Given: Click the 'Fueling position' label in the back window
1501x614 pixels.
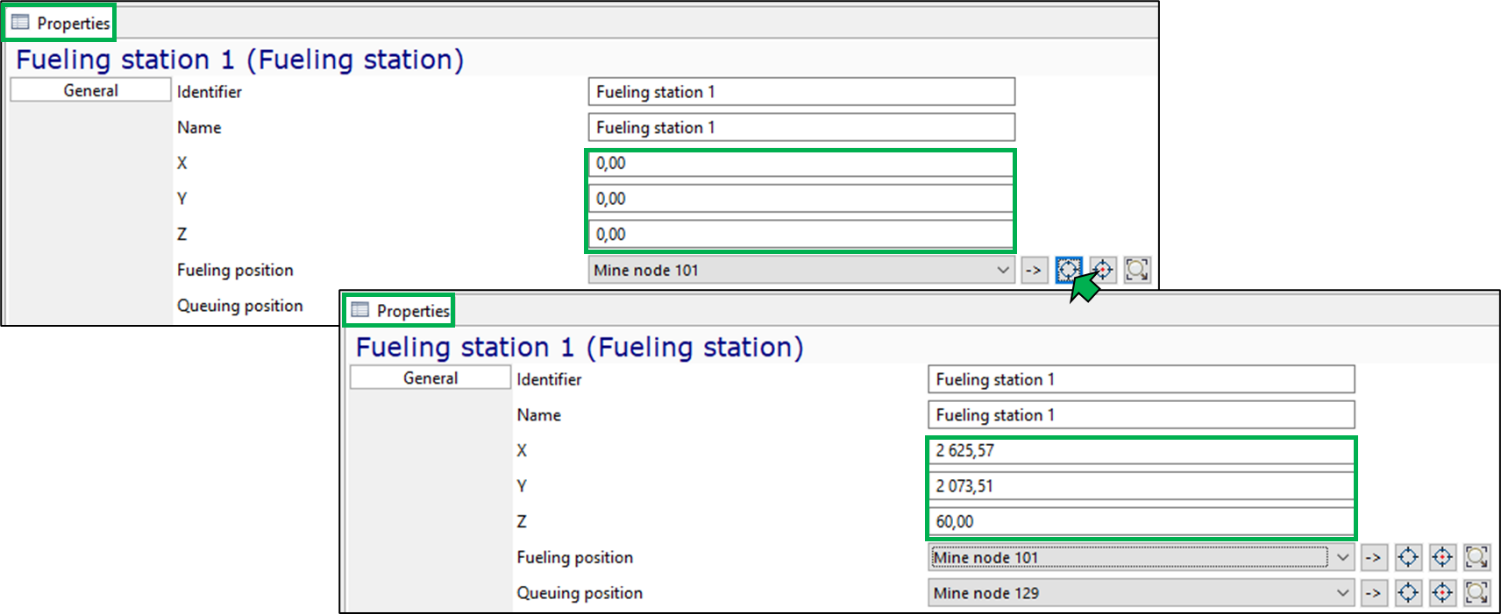Looking at the screenshot, I should [235, 270].
